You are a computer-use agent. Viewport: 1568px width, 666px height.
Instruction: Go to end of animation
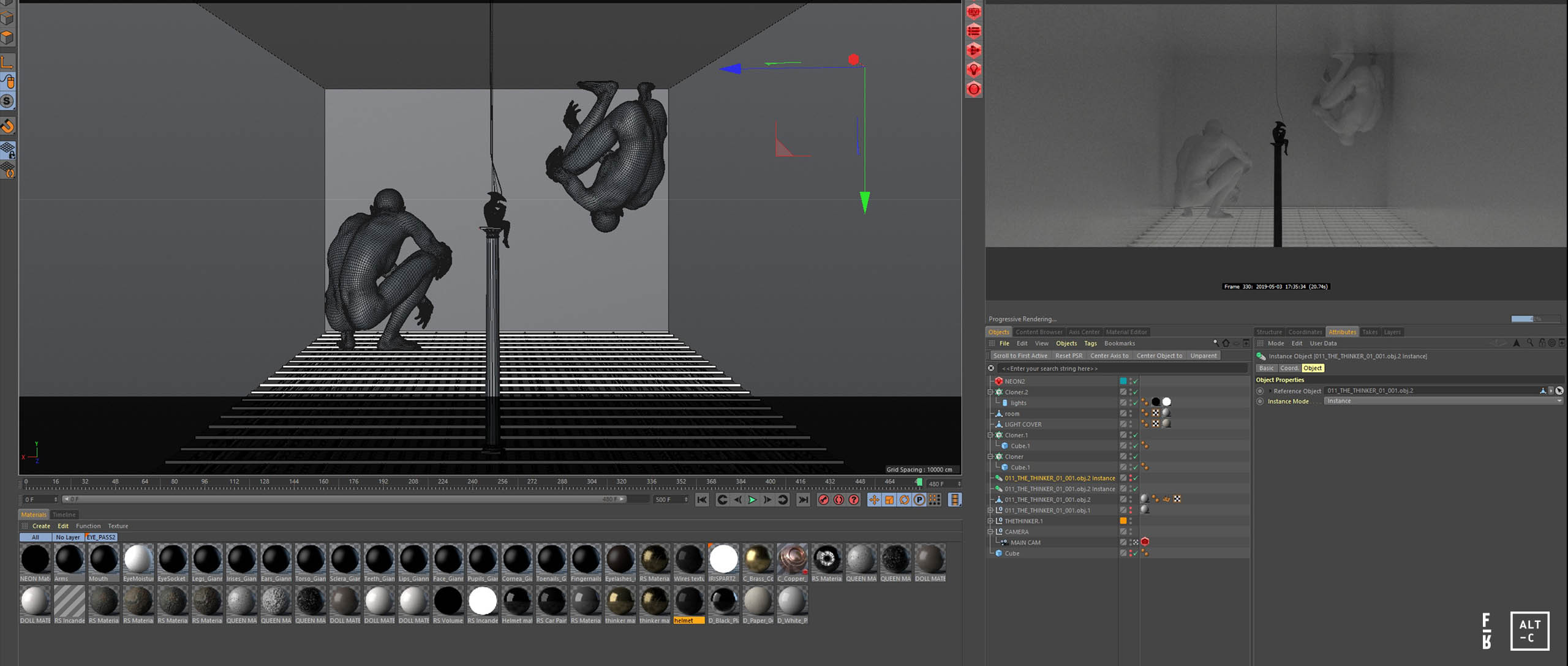click(x=803, y=500)
